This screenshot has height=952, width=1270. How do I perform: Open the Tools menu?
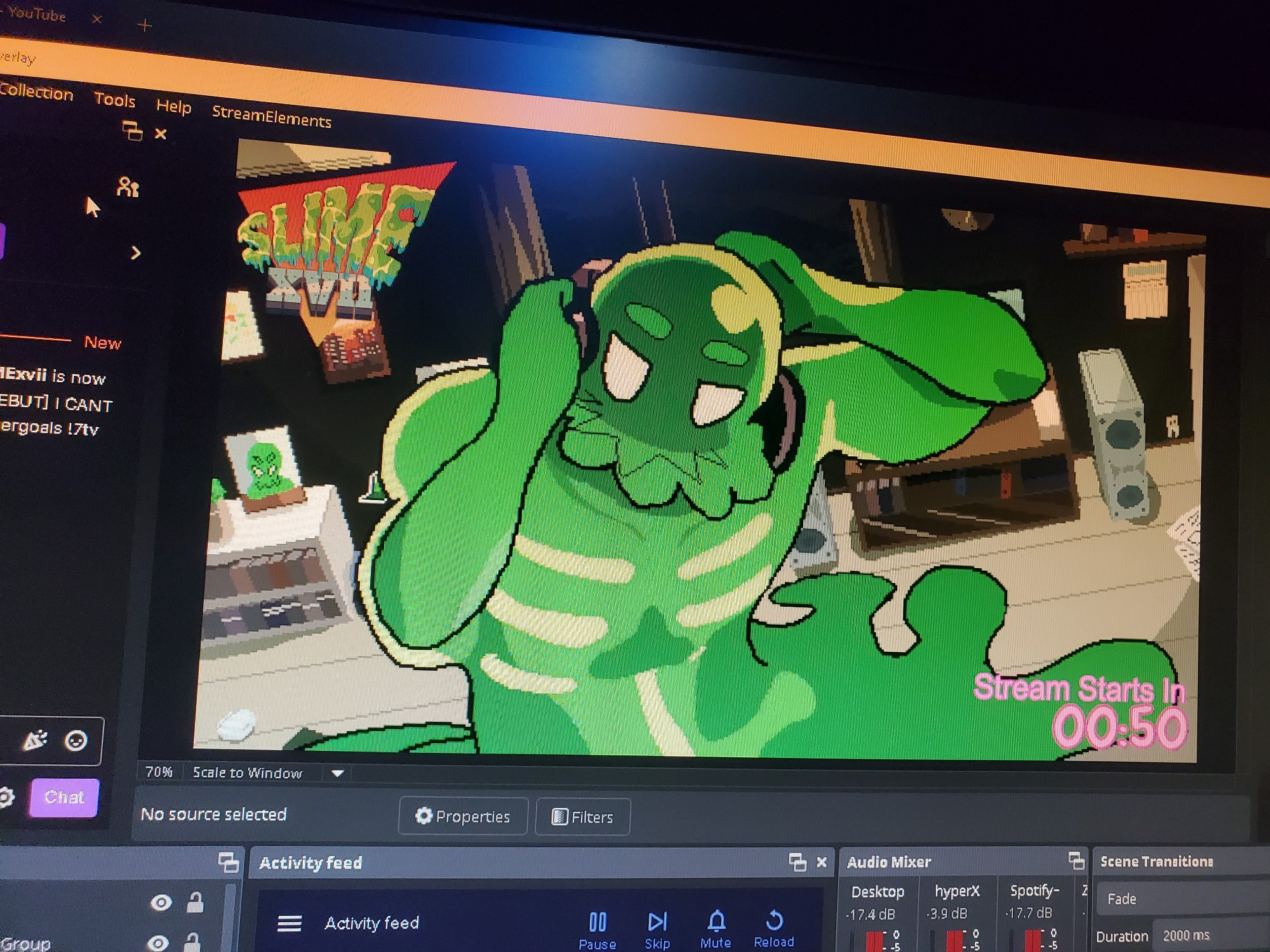(x=114, y=100)
